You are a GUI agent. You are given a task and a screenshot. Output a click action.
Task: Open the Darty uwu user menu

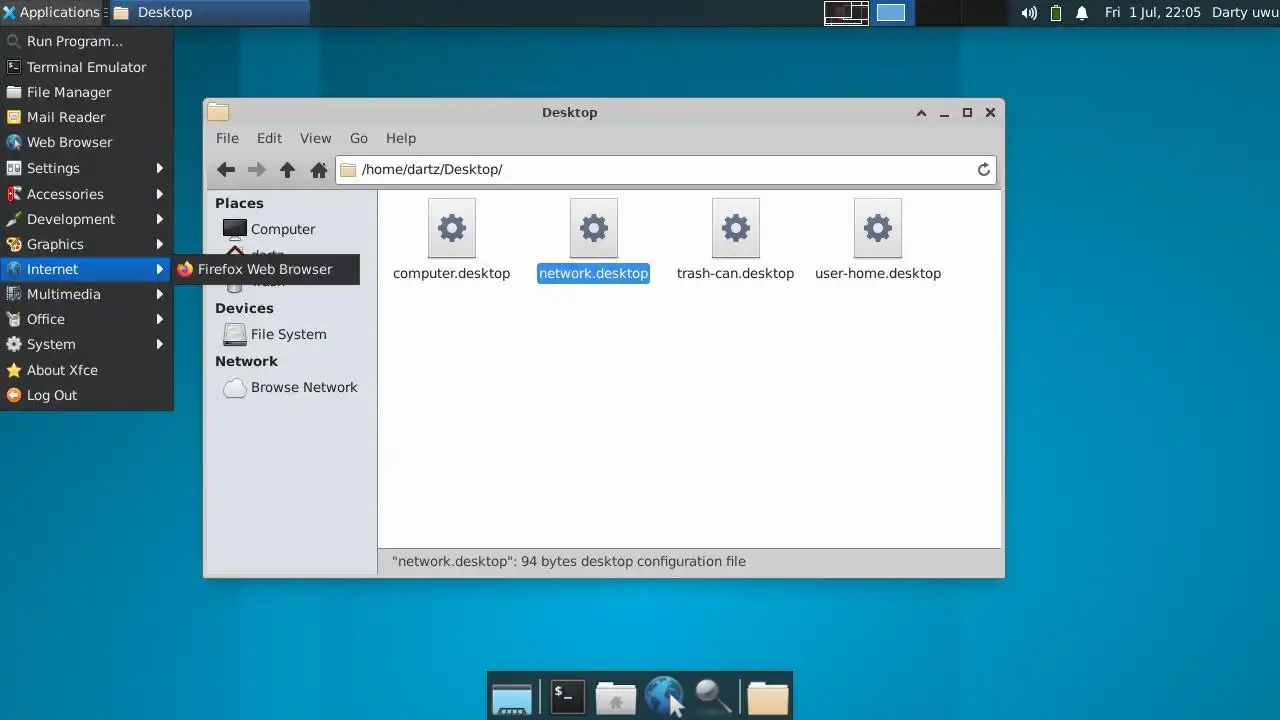(x=1245, y=13)
